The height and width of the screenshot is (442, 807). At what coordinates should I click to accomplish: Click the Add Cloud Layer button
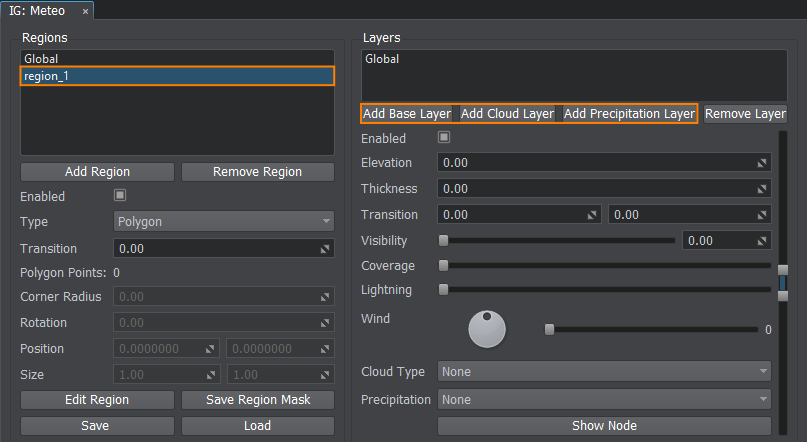507,114
